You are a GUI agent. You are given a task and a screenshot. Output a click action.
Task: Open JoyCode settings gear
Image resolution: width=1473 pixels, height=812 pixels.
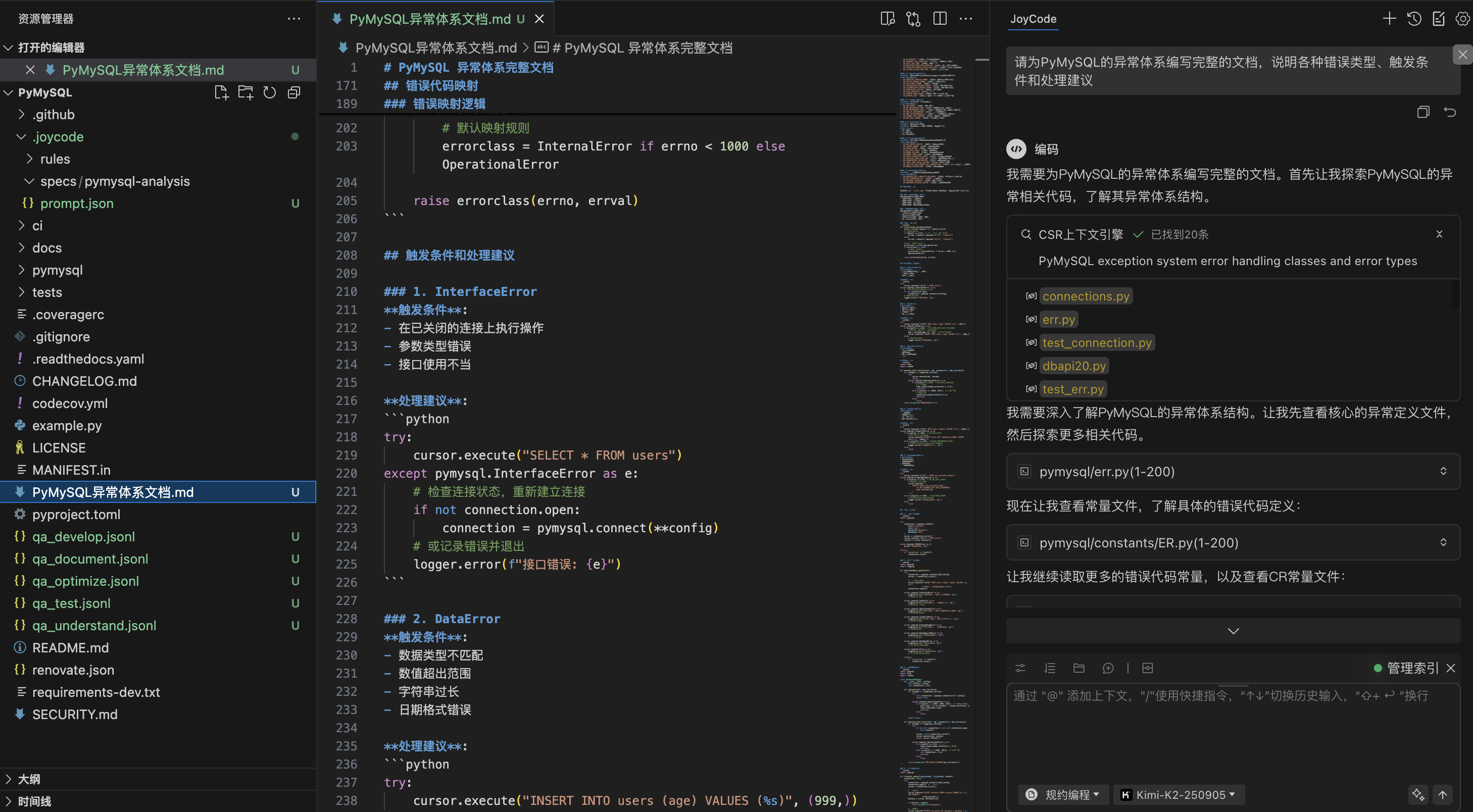[1462, 19]
